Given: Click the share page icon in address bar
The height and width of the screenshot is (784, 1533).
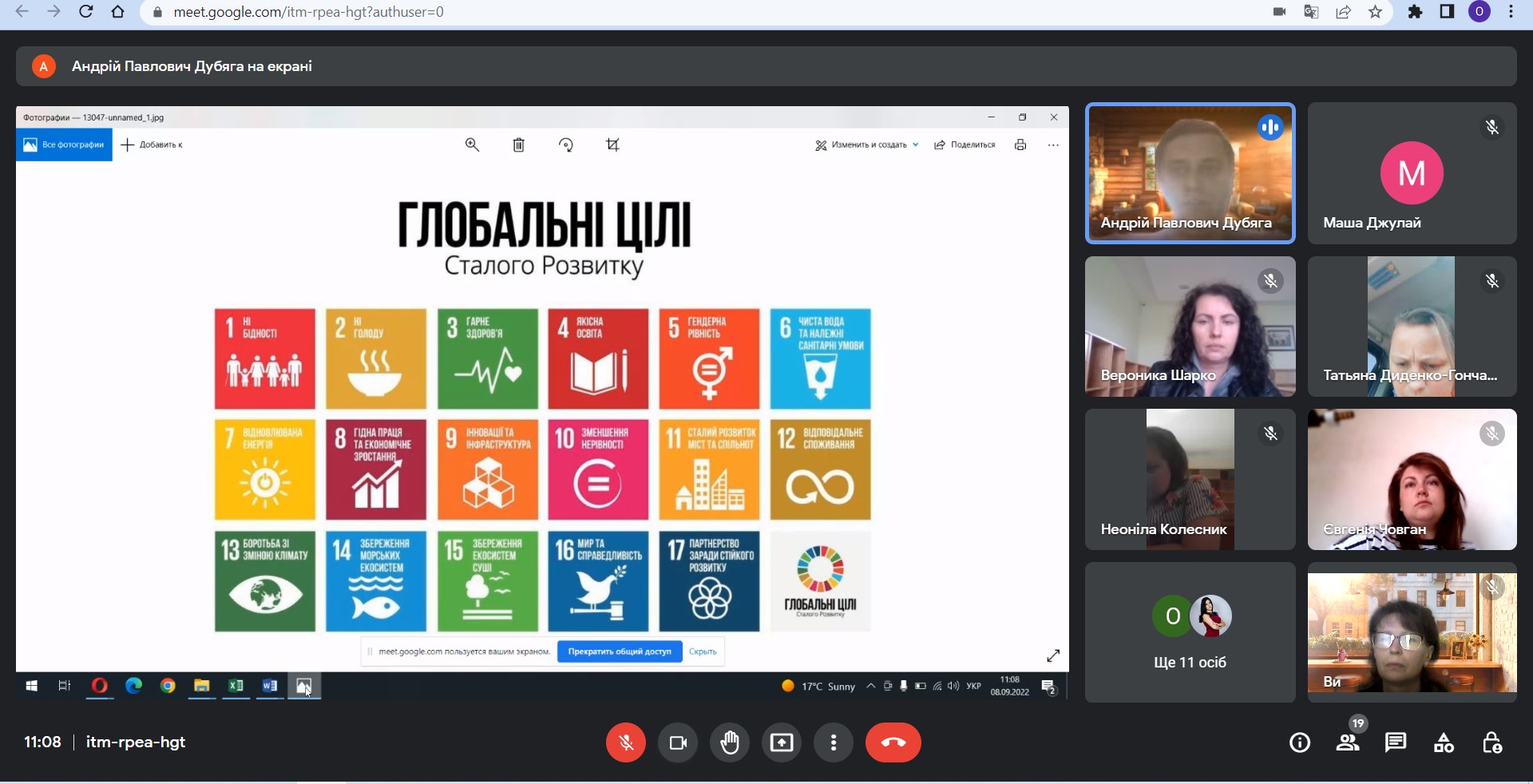Looking at the screenshot, I should coord(1343,12).
